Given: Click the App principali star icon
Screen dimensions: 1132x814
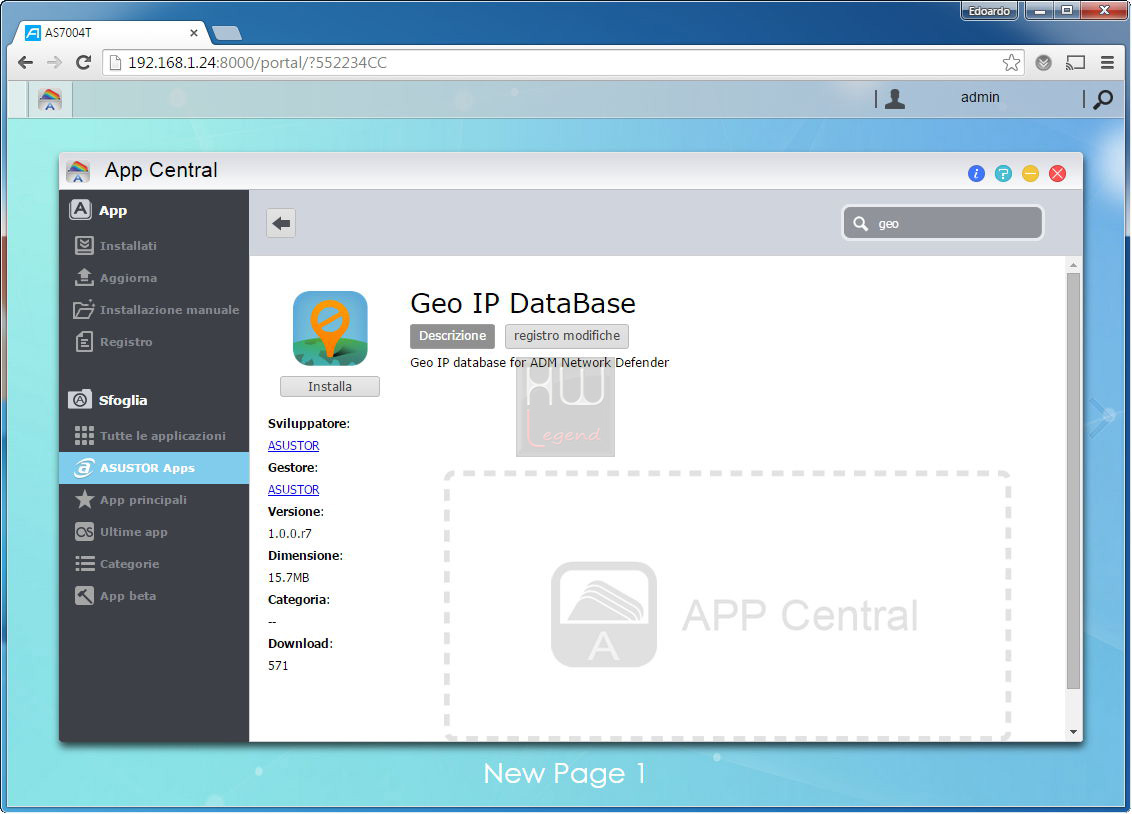Looking at the screenshot, I should pyautogui.click(x=84, y=499).
